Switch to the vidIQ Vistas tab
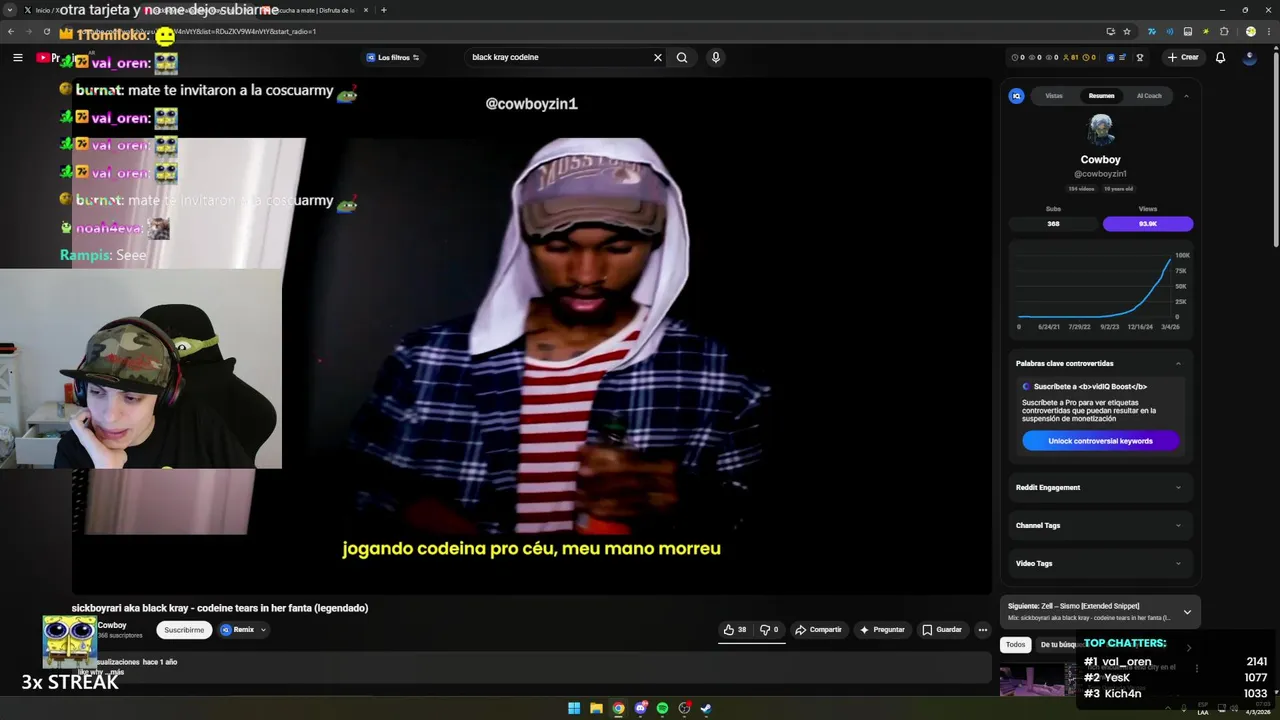The width and height of the screenshot is (1280, 720). (1054, 96)
